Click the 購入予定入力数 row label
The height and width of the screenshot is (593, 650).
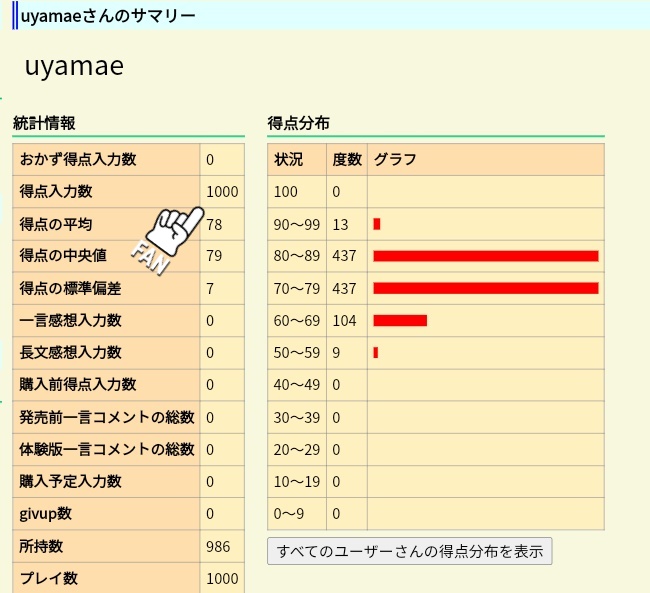click(x=70, y=481)
